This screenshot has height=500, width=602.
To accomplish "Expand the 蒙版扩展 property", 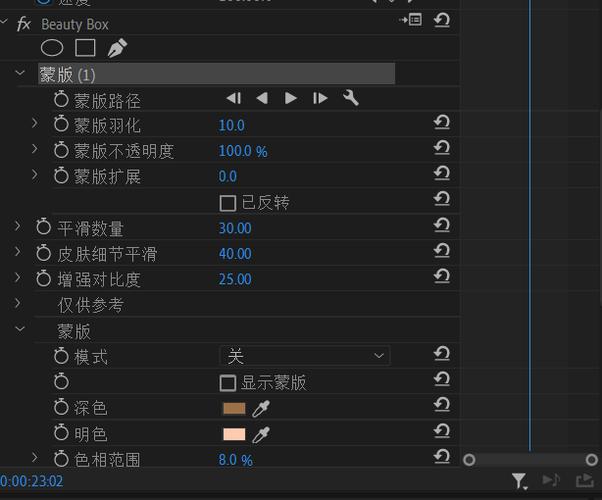I will tap(35, 174).
